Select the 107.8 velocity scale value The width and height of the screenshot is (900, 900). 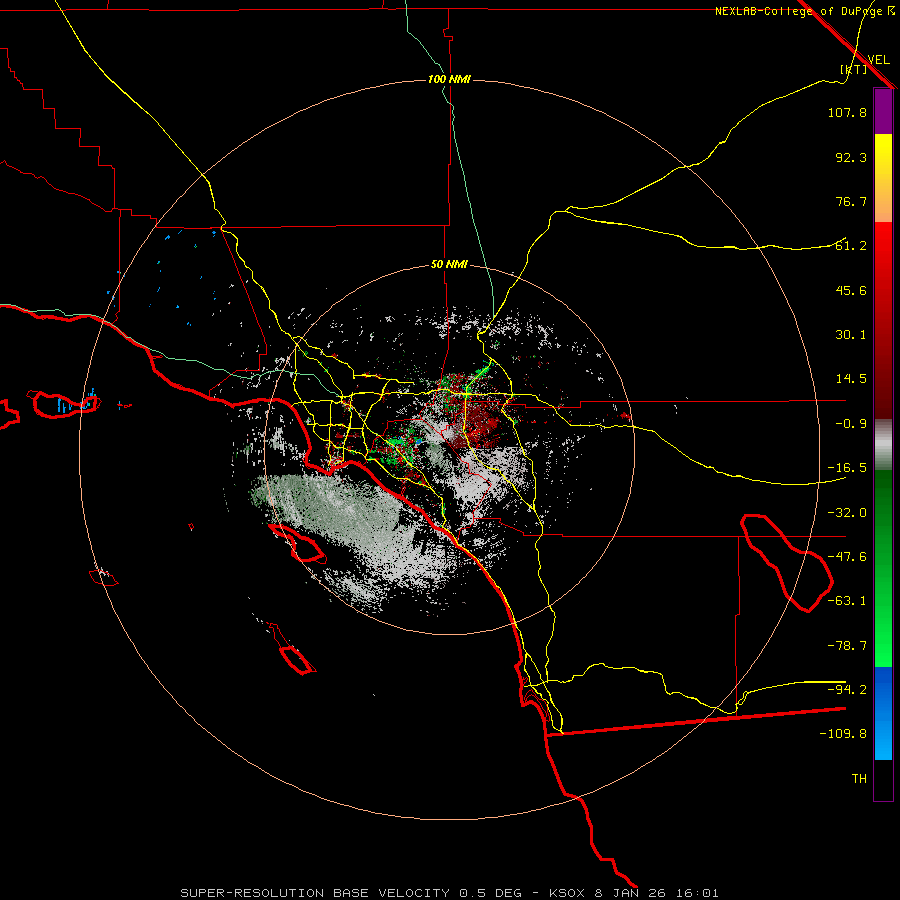coord(847,112)
